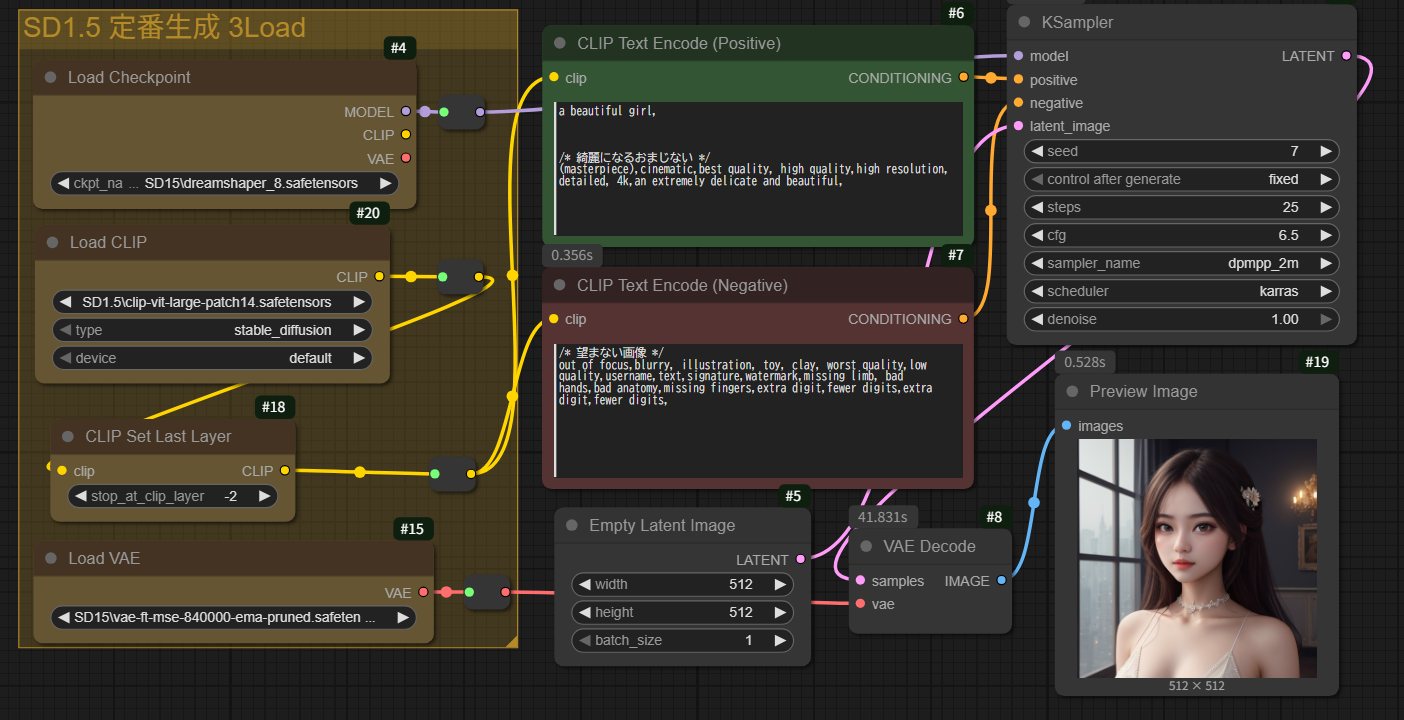Click the Preview Image node collapse dot
1404x720 pixels.
1073,392
